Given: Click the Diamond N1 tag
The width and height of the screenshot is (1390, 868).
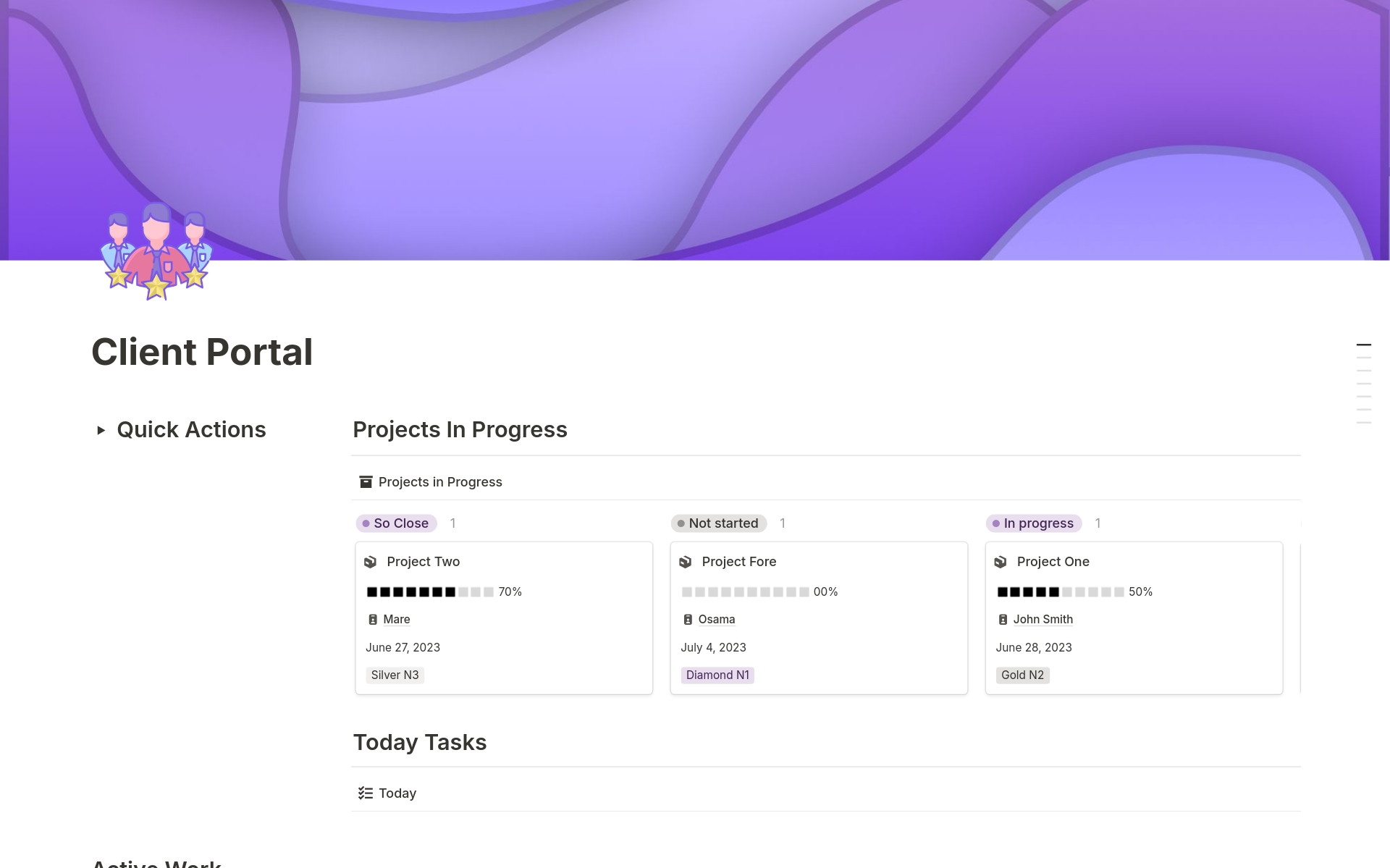Looking at the screenshot, I should click(x=717, y=675).
